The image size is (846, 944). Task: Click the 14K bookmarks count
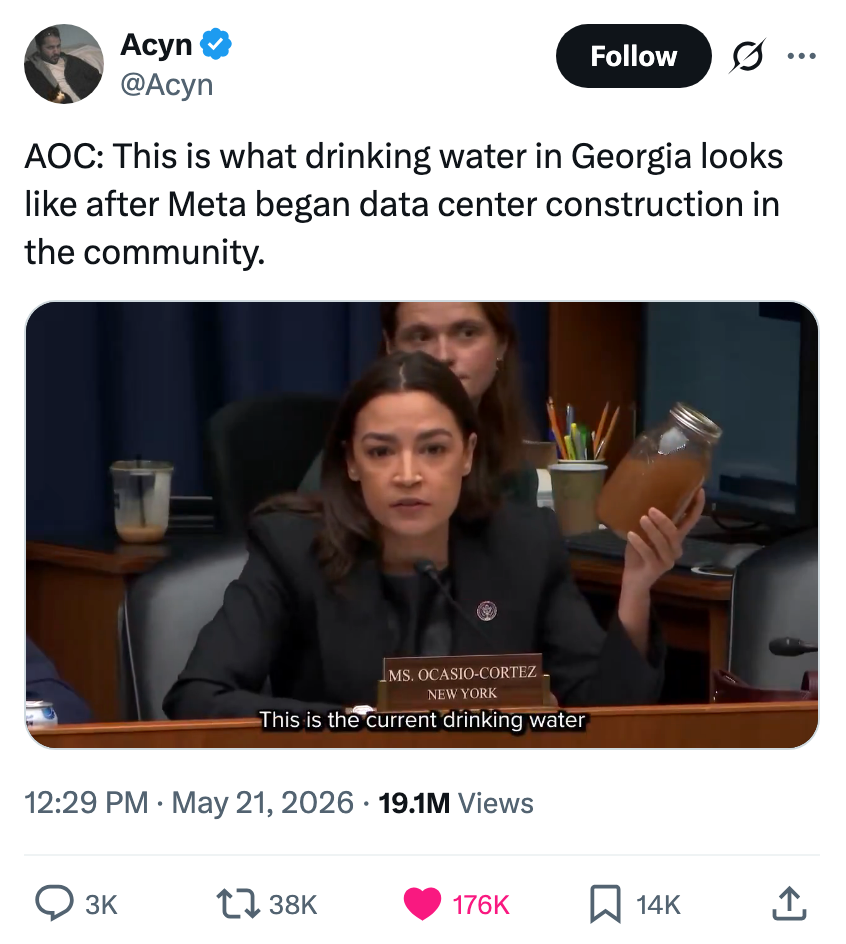[x=658, y=904]
